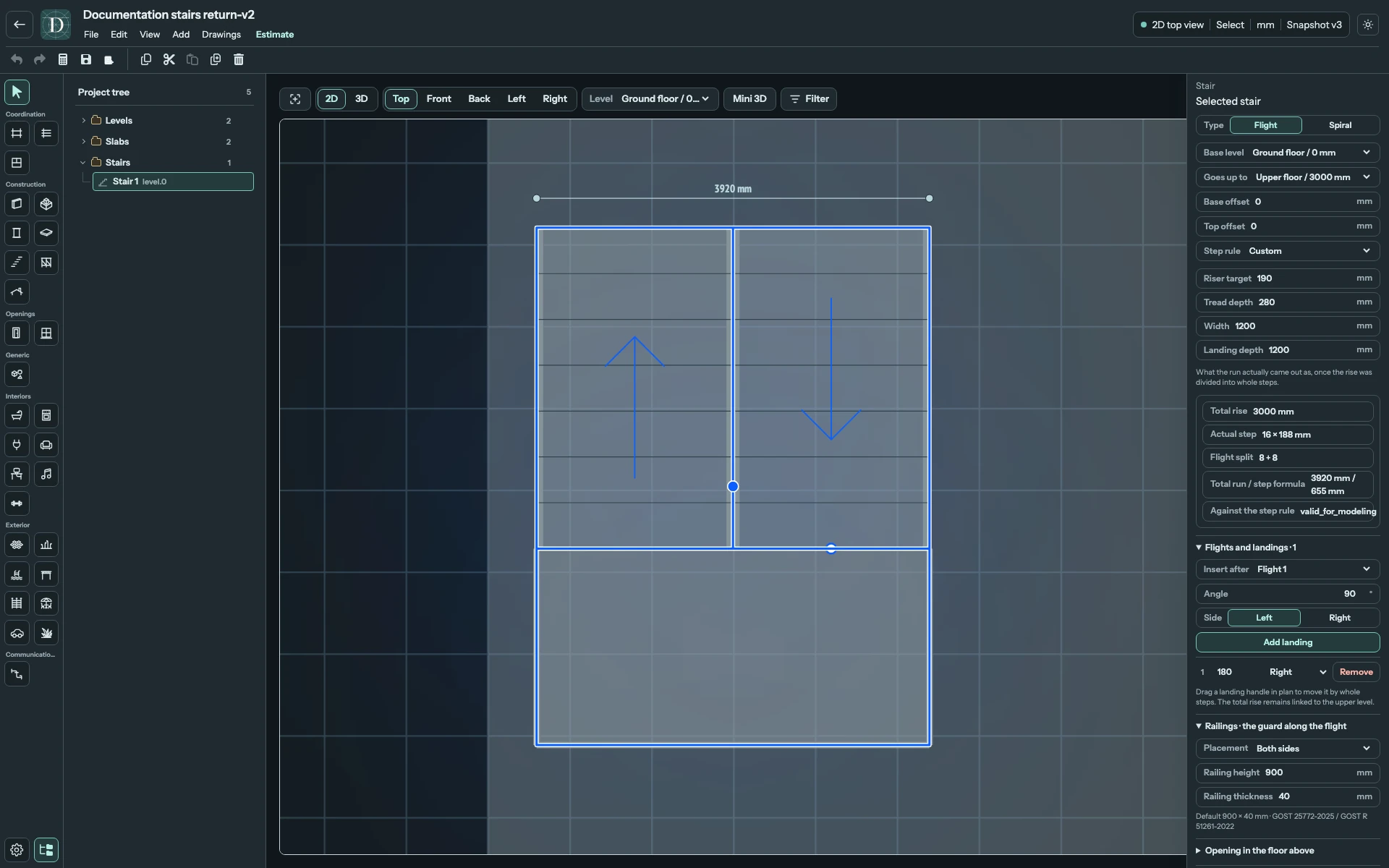The image size is (1389, 868).
Task: Click the Add landing button
Action: point(1287,642)
